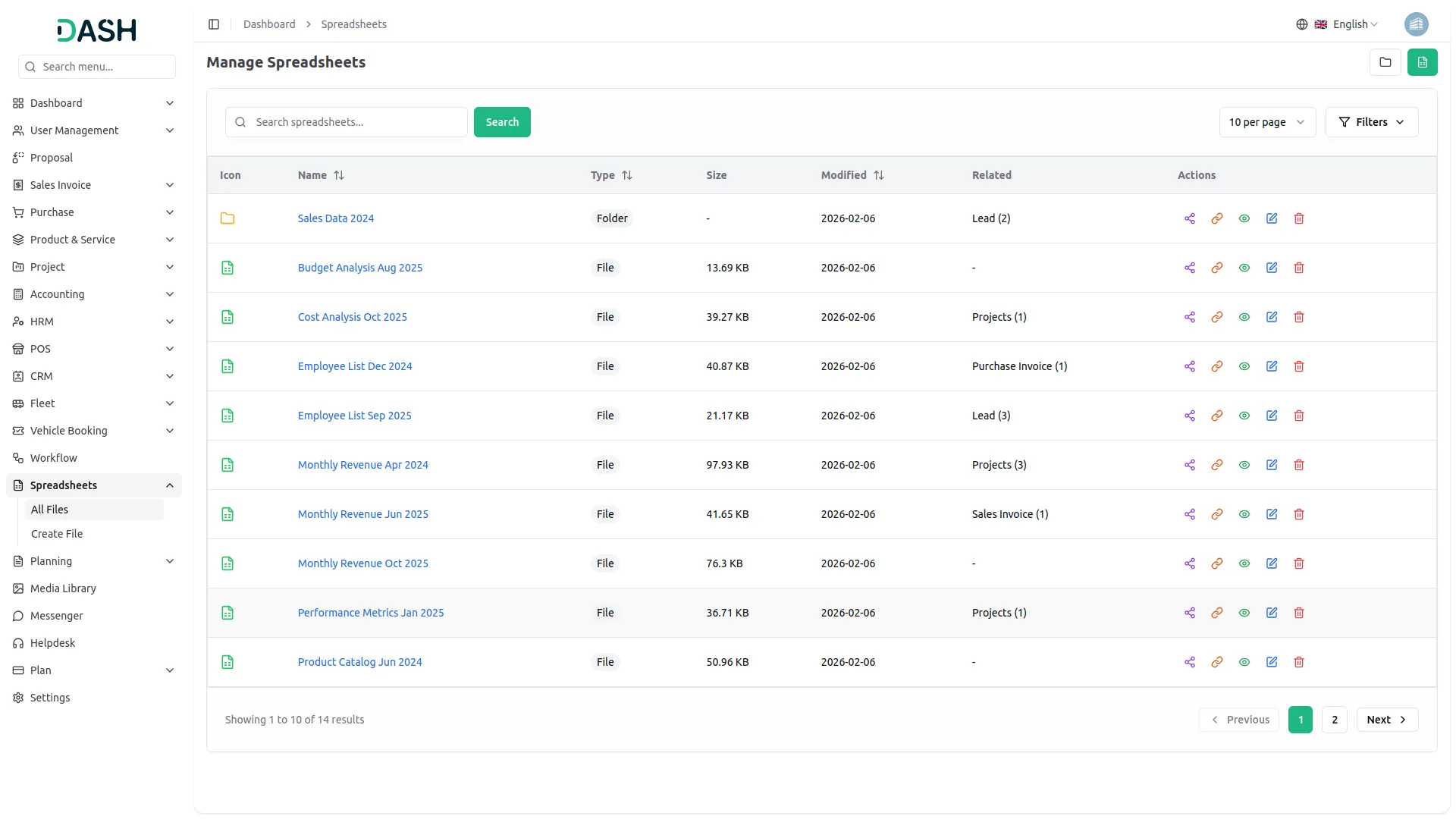This screenshot has height=819, width=1456.
Task: Delete Employee List Dec 2024 using trash icon
Action: (1298, 366)
